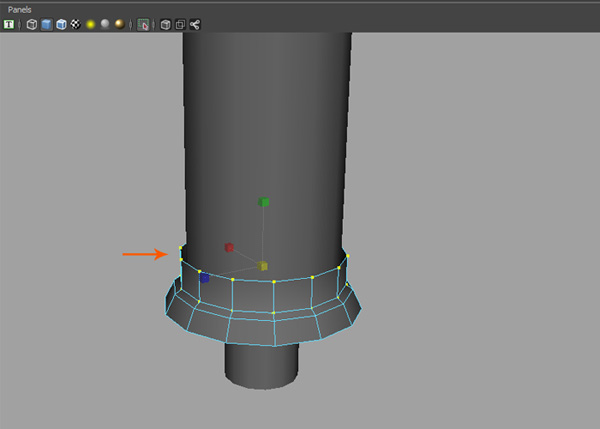Click overlapping squares X-ray joints icon

(180, 23)
